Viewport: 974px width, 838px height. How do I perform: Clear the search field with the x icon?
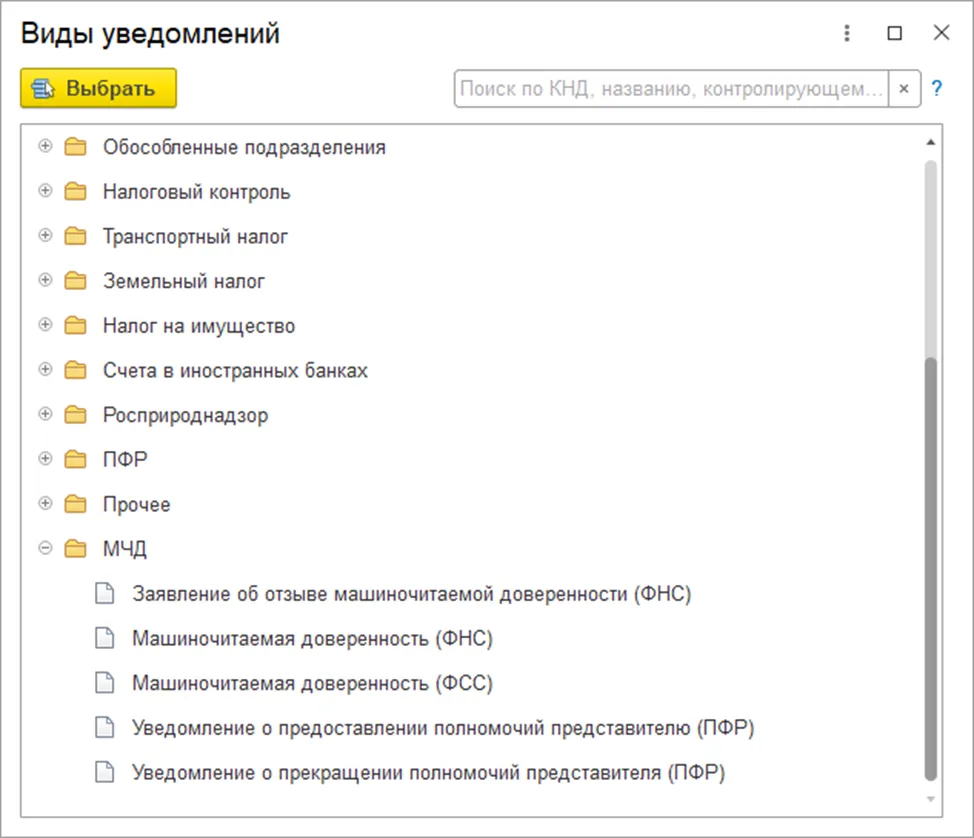pyautogui.click(x=904, y=88)
